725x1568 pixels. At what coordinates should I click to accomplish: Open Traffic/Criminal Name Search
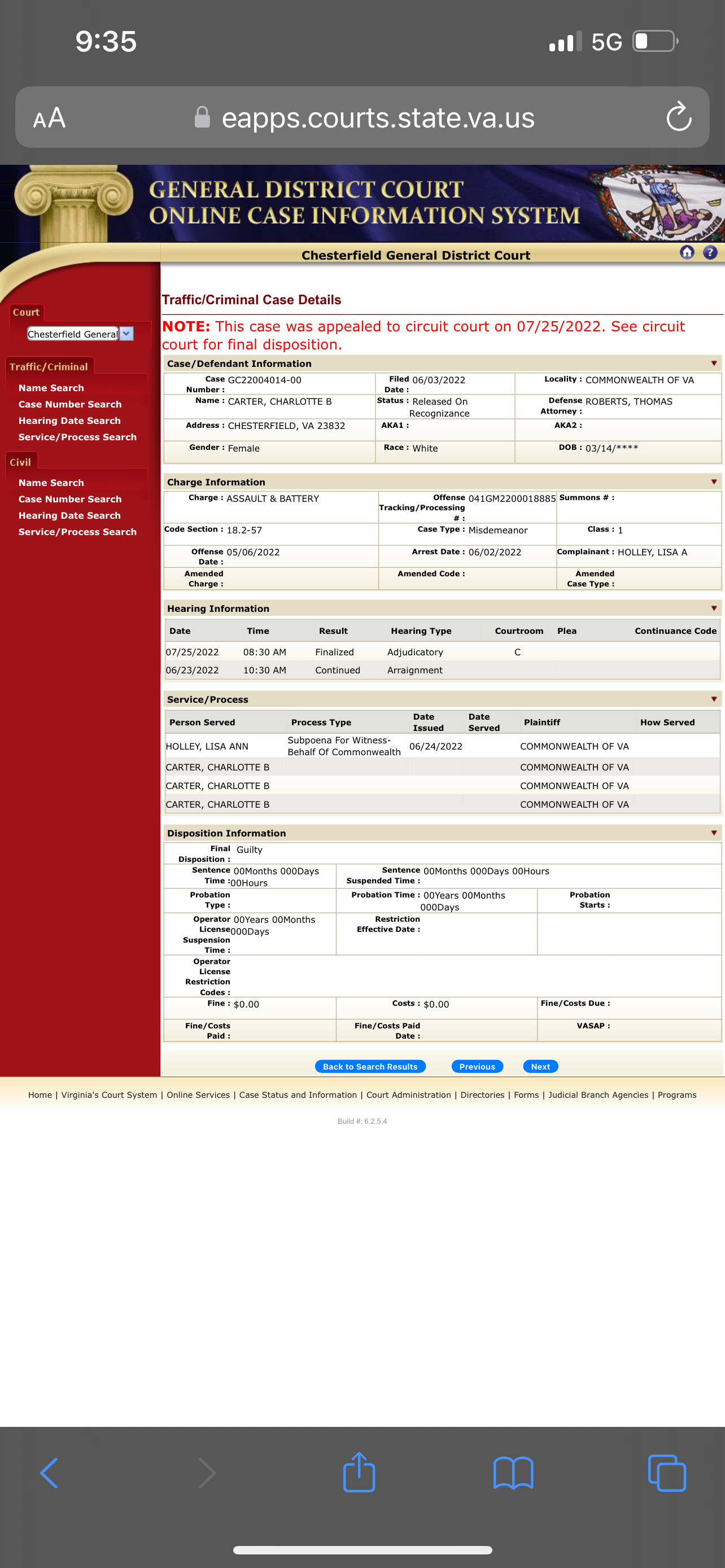[51, 388]
